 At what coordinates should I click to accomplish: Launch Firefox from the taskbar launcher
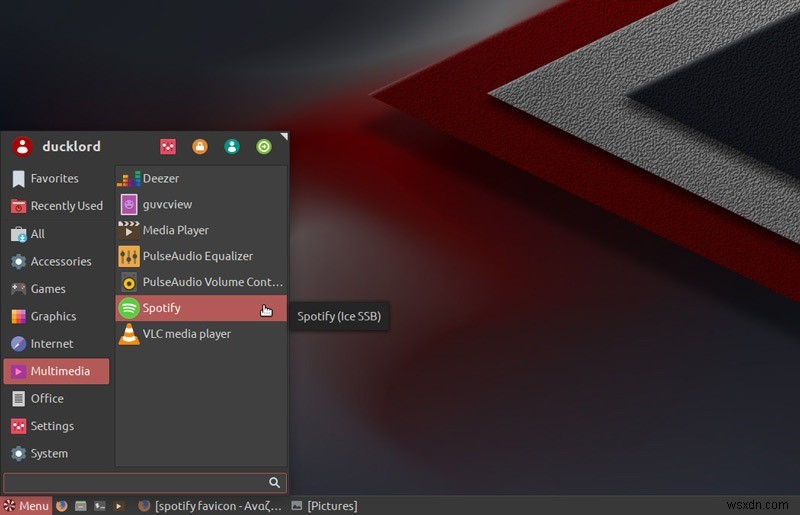[62, 506]
